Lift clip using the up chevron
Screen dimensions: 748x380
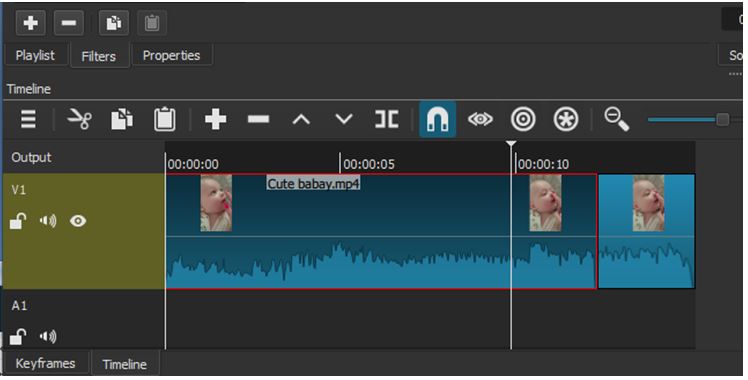pyautogui.click(x=301, y=119)
